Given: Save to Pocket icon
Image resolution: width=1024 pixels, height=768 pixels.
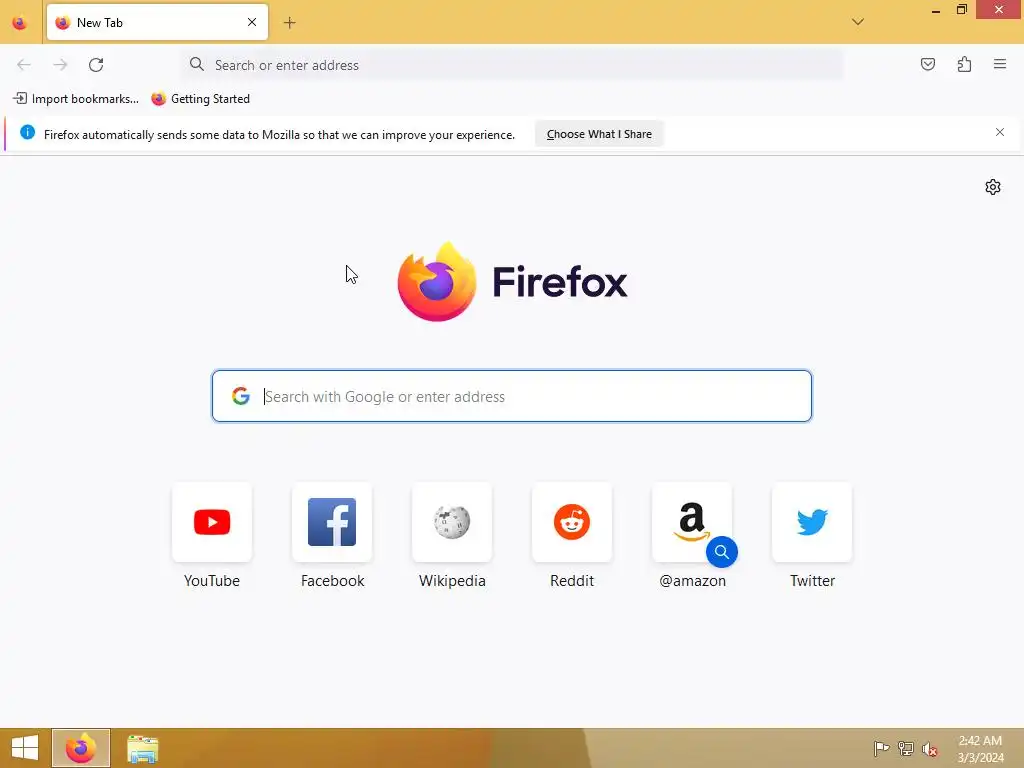Looking at the screenshot, I should pyautogui.click(x=928, y=64).
